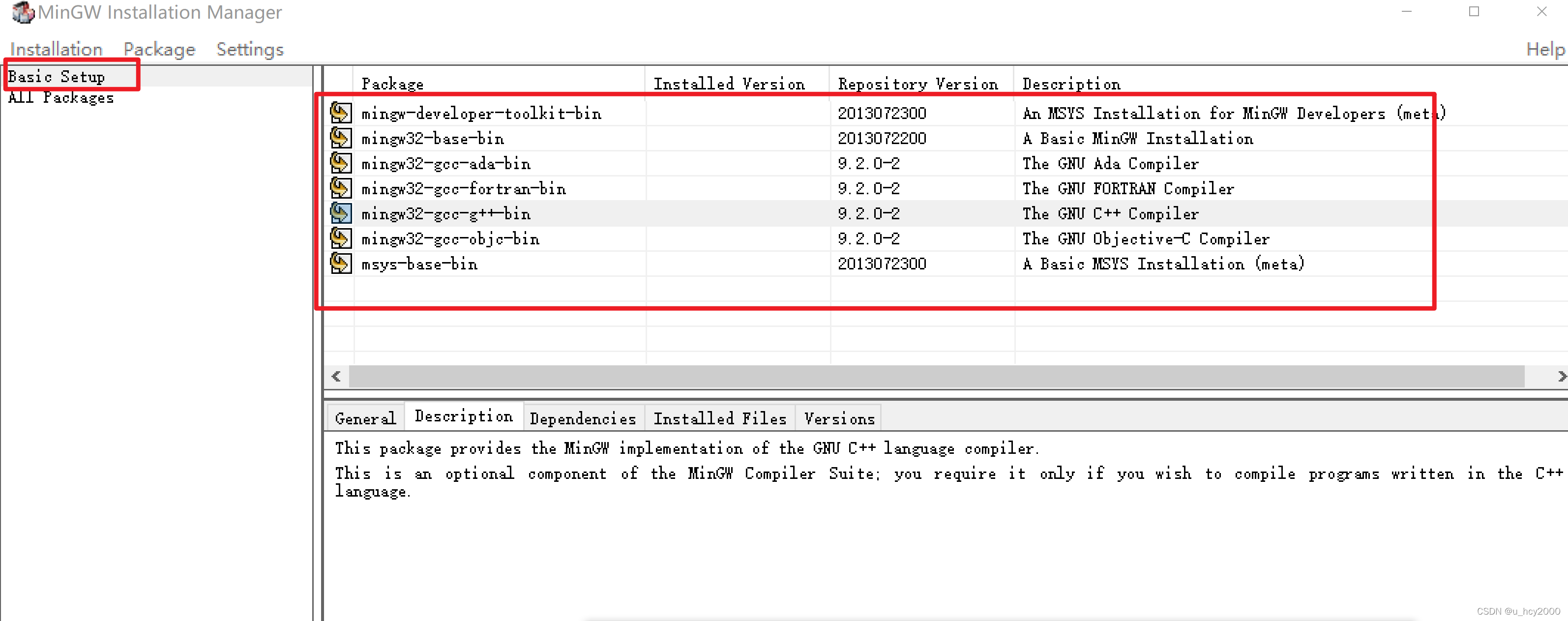Screen dimensions: 1568x621
Task: Mark checkbox for mingw32-gcc-objc-bin package
Action: click(x=341, y=238)
